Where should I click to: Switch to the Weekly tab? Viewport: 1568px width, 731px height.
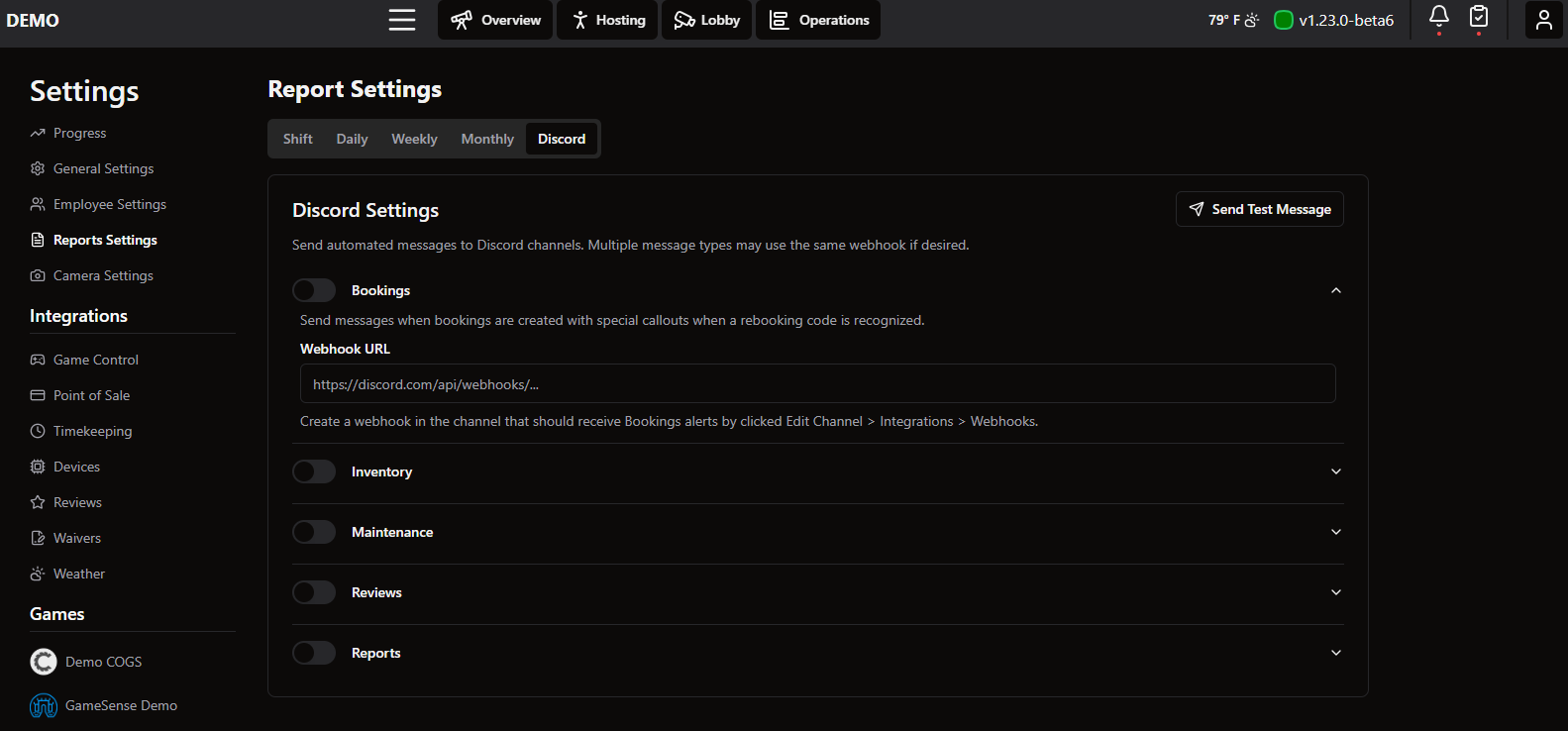414,139
